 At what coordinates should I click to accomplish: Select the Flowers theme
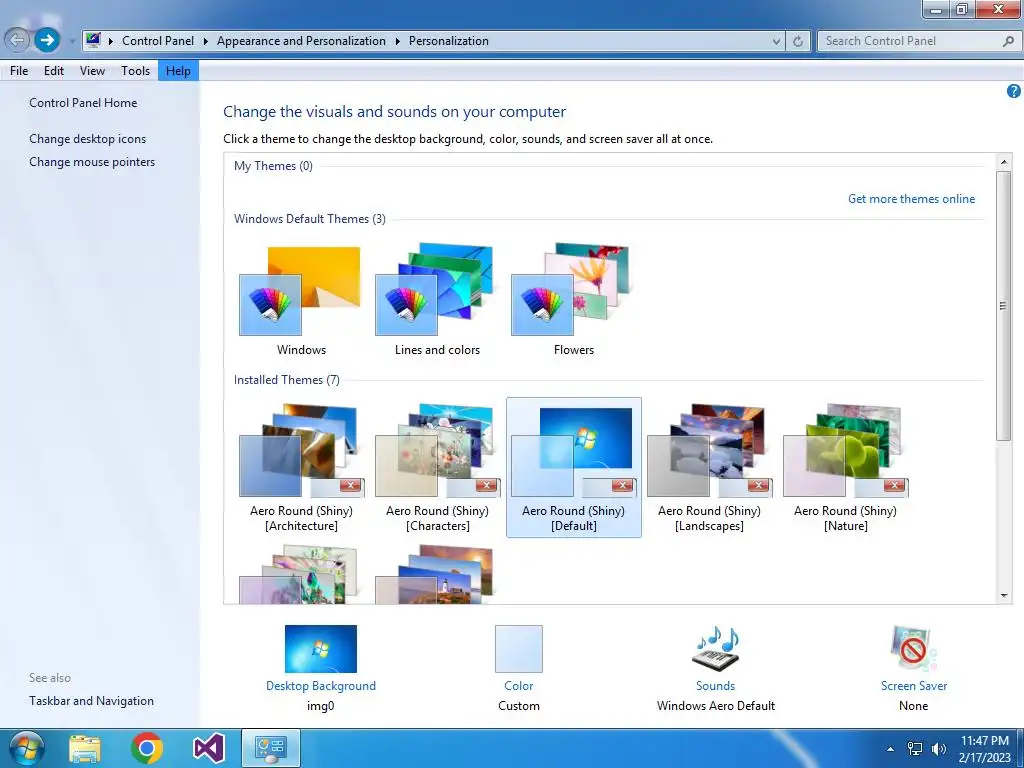(x=573, y=300)
